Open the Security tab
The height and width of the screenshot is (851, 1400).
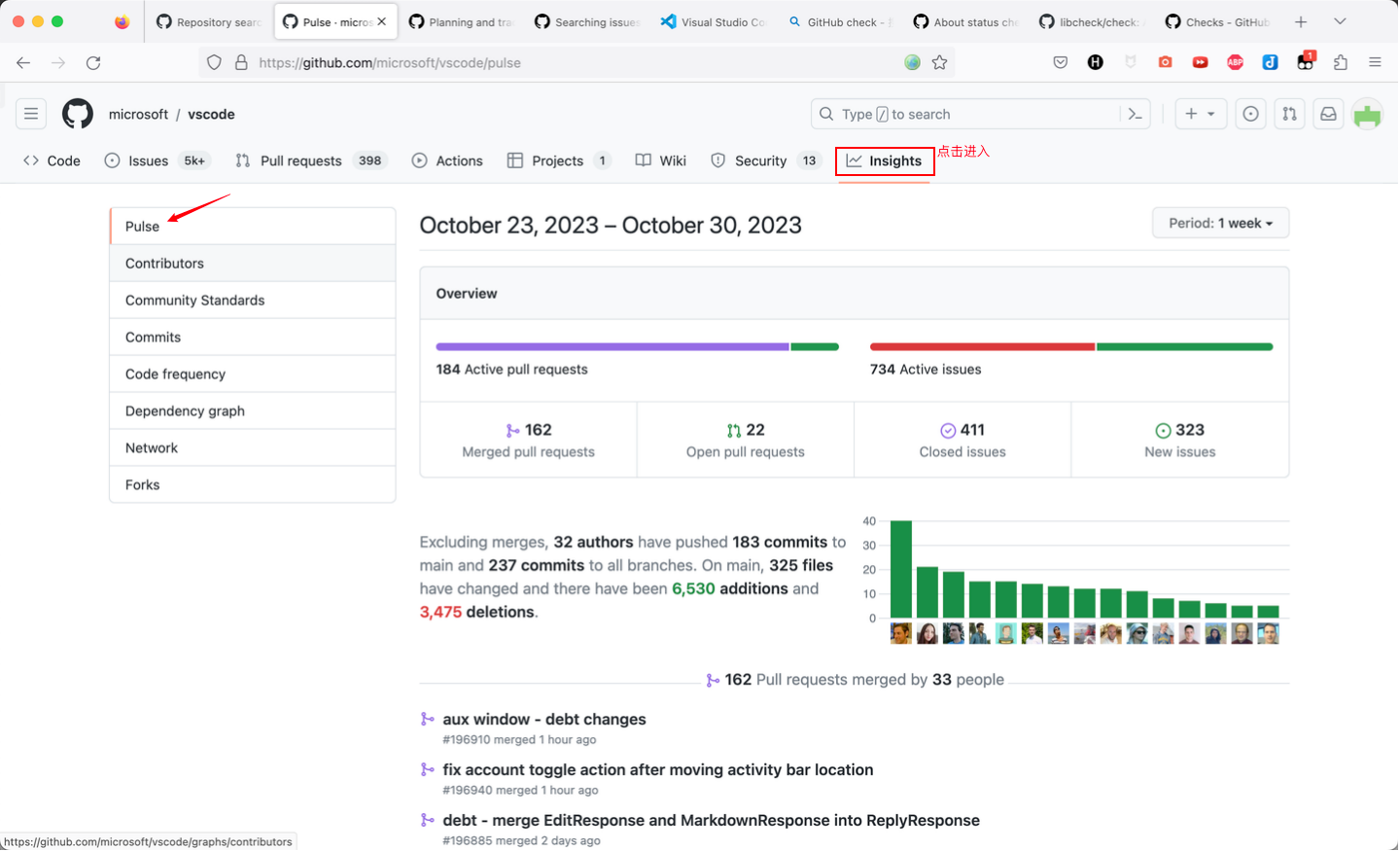(765, 160)
